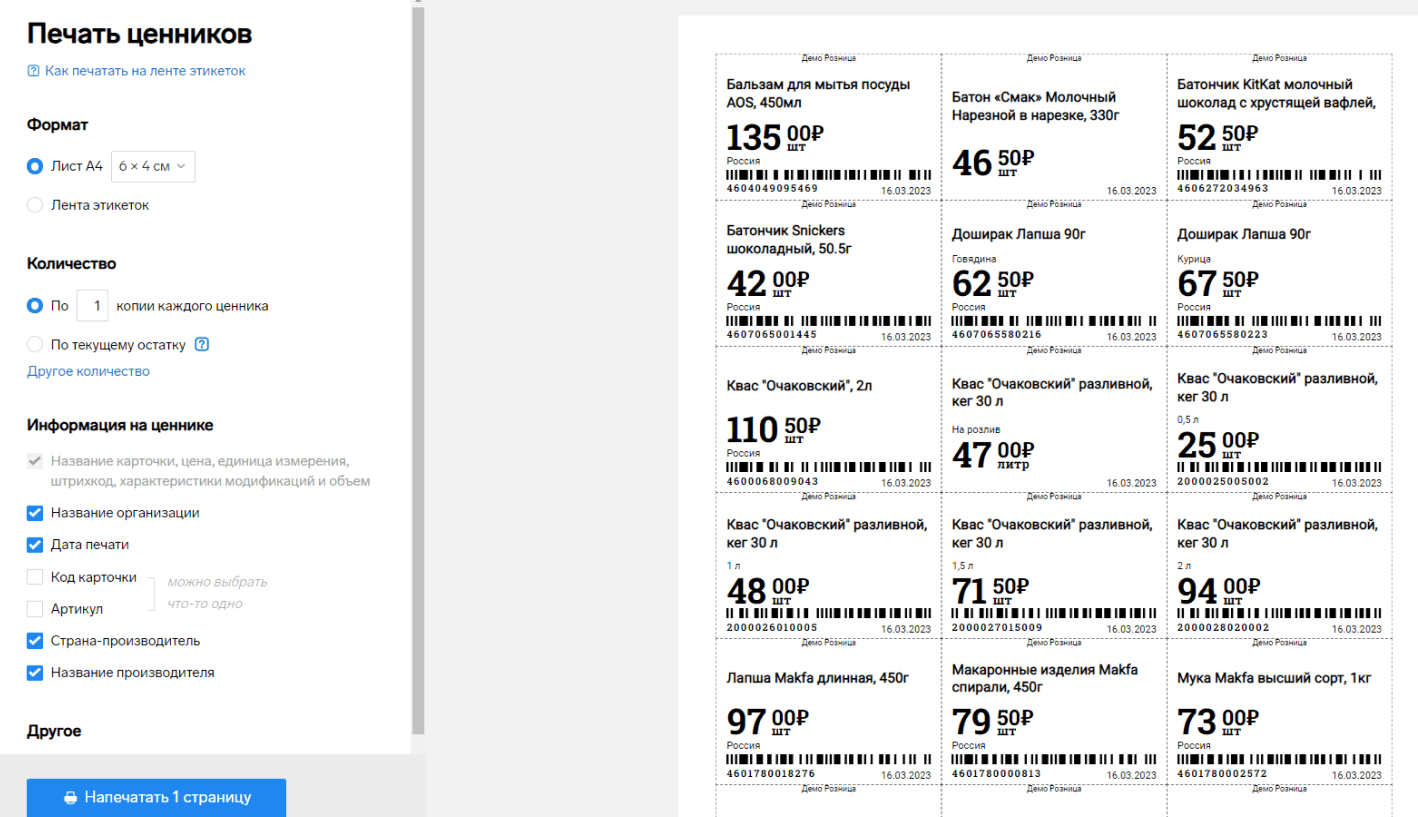Click barcode number 4607065001445

point(772,335)
